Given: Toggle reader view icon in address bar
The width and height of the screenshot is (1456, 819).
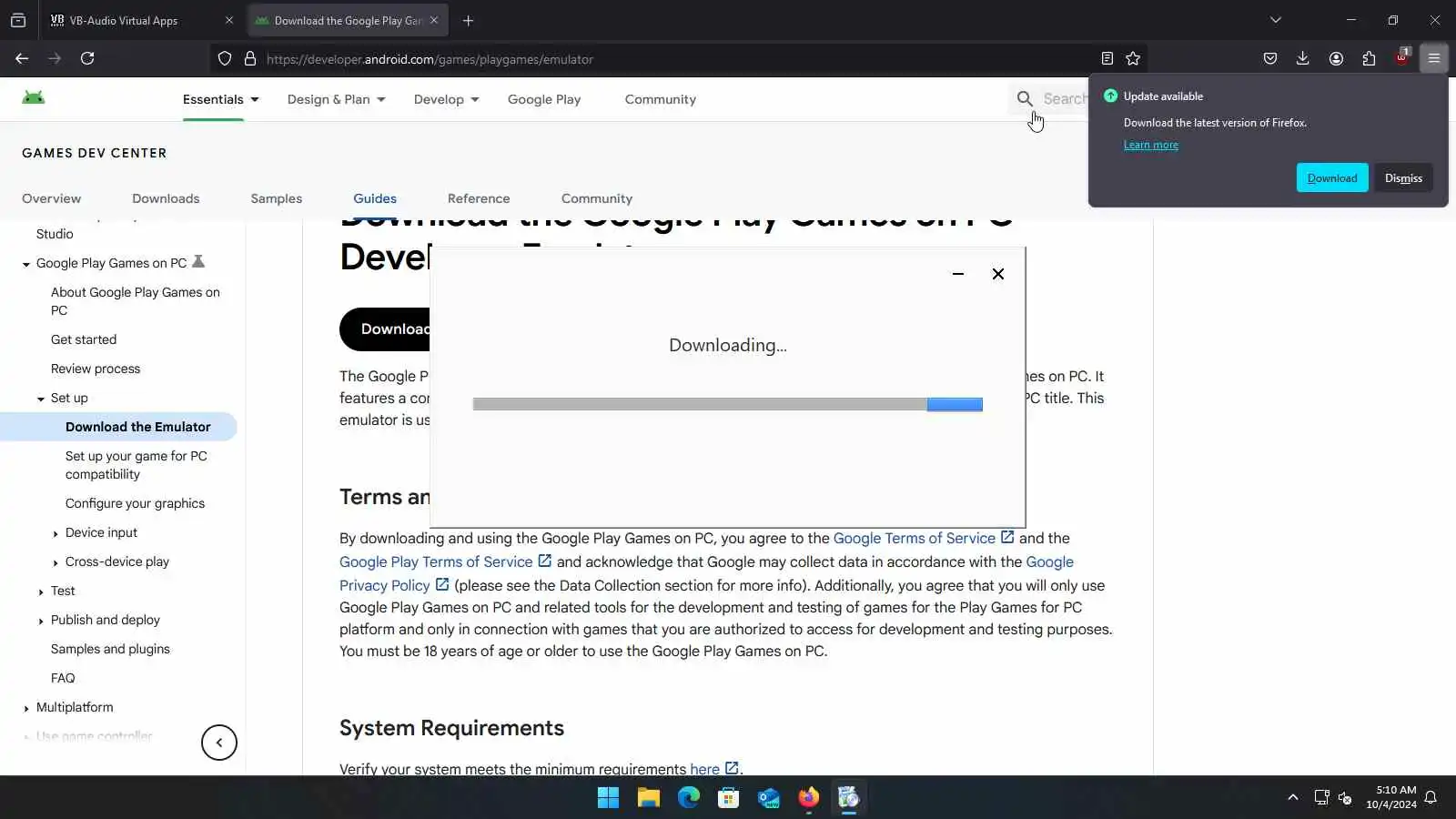Looking at the screenshot, I should (x=1107, y=58).
